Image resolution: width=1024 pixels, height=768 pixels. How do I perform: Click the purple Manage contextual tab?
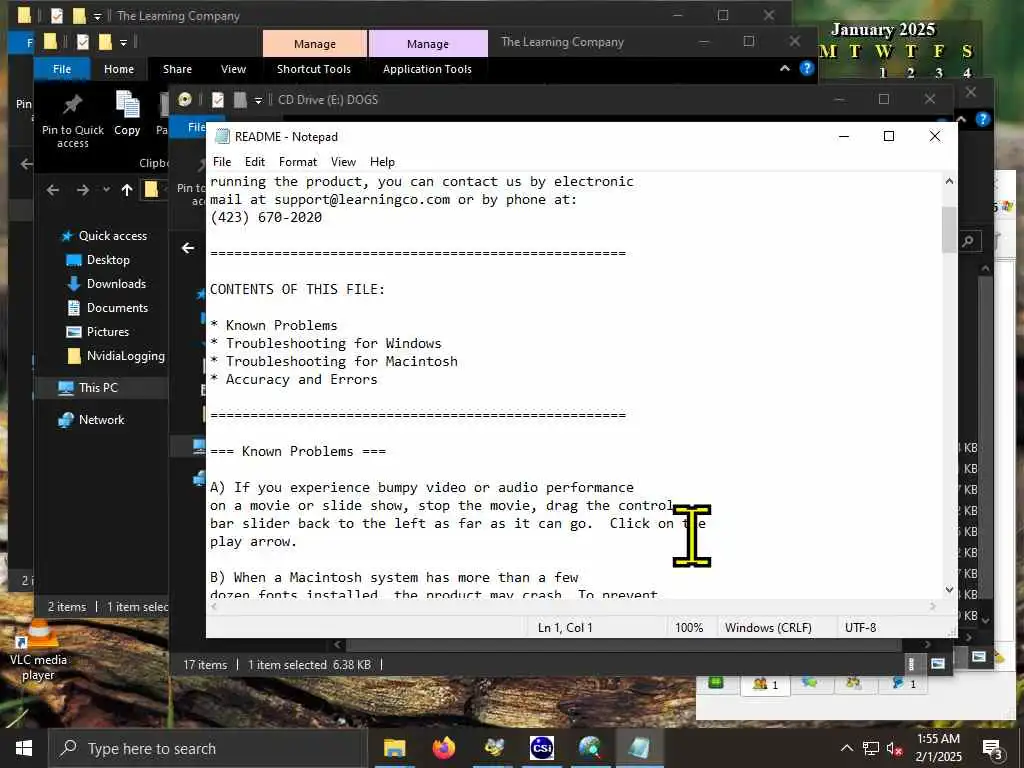click(x=428, y=44)
